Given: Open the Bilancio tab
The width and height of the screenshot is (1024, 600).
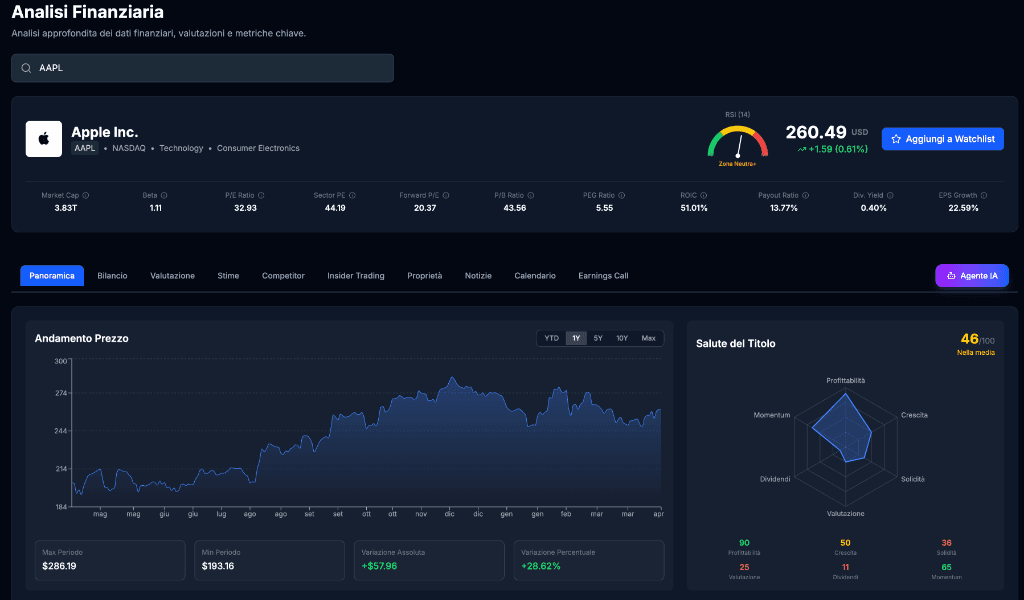Looking at the screenshot, I should point(112,276).
